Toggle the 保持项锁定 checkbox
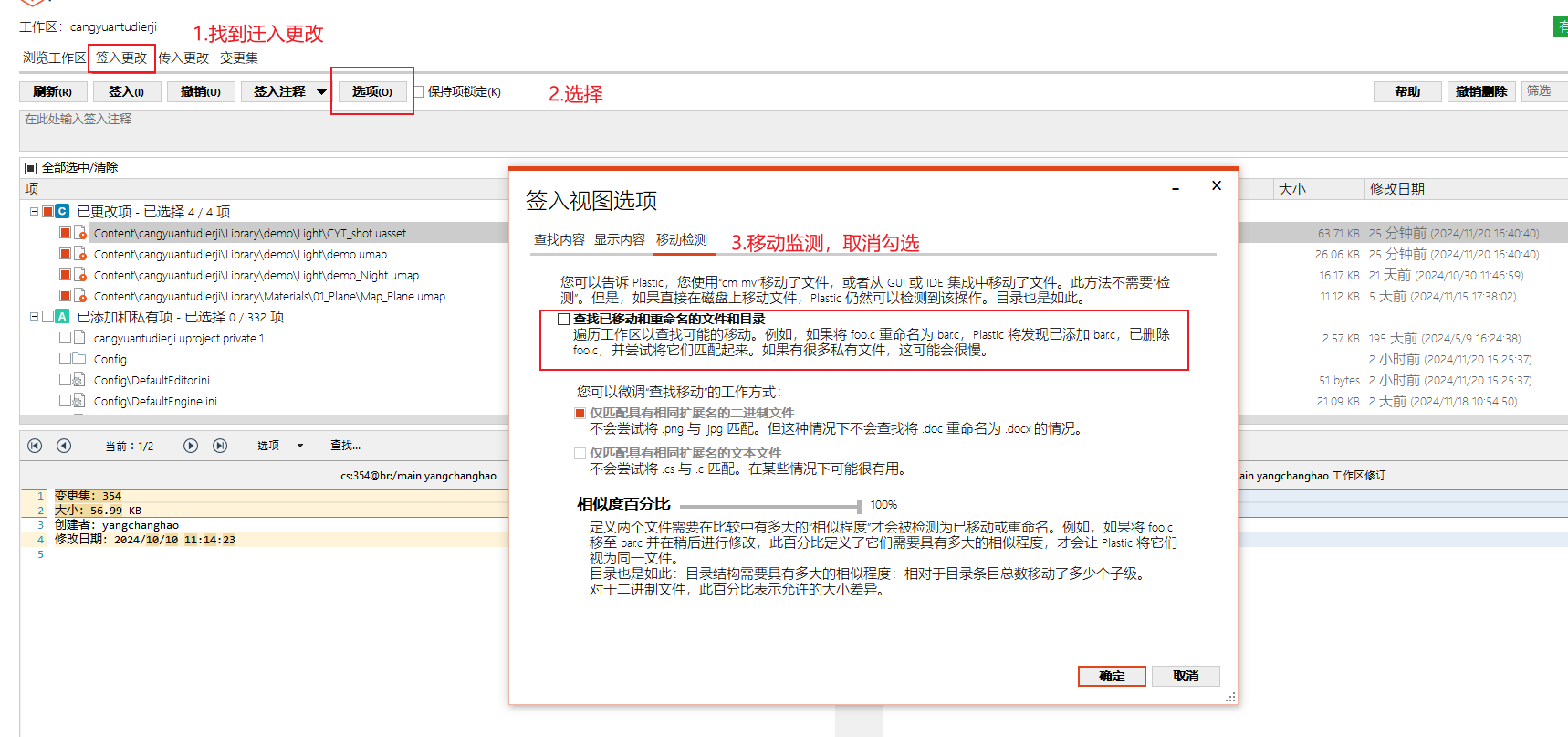 pos(420,91)
